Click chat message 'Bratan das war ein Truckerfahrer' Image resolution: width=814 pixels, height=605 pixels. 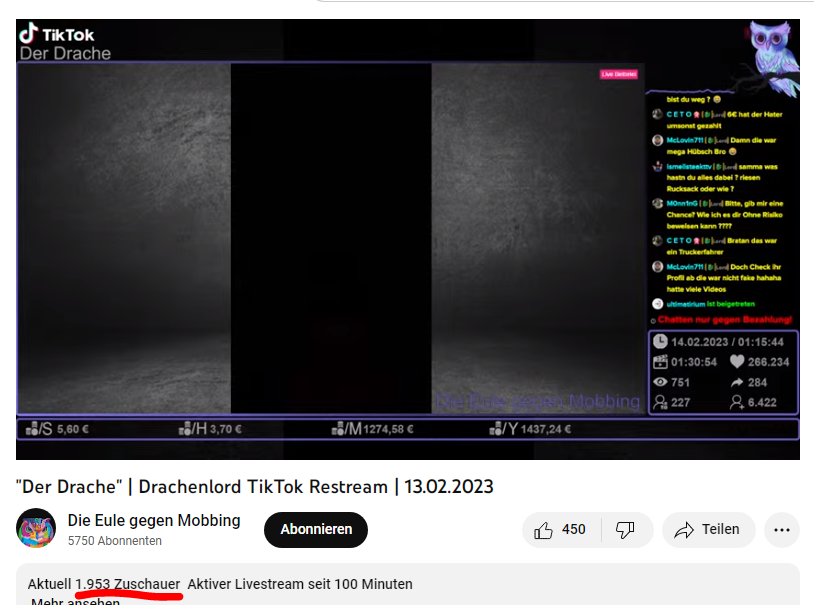[722, 246]
